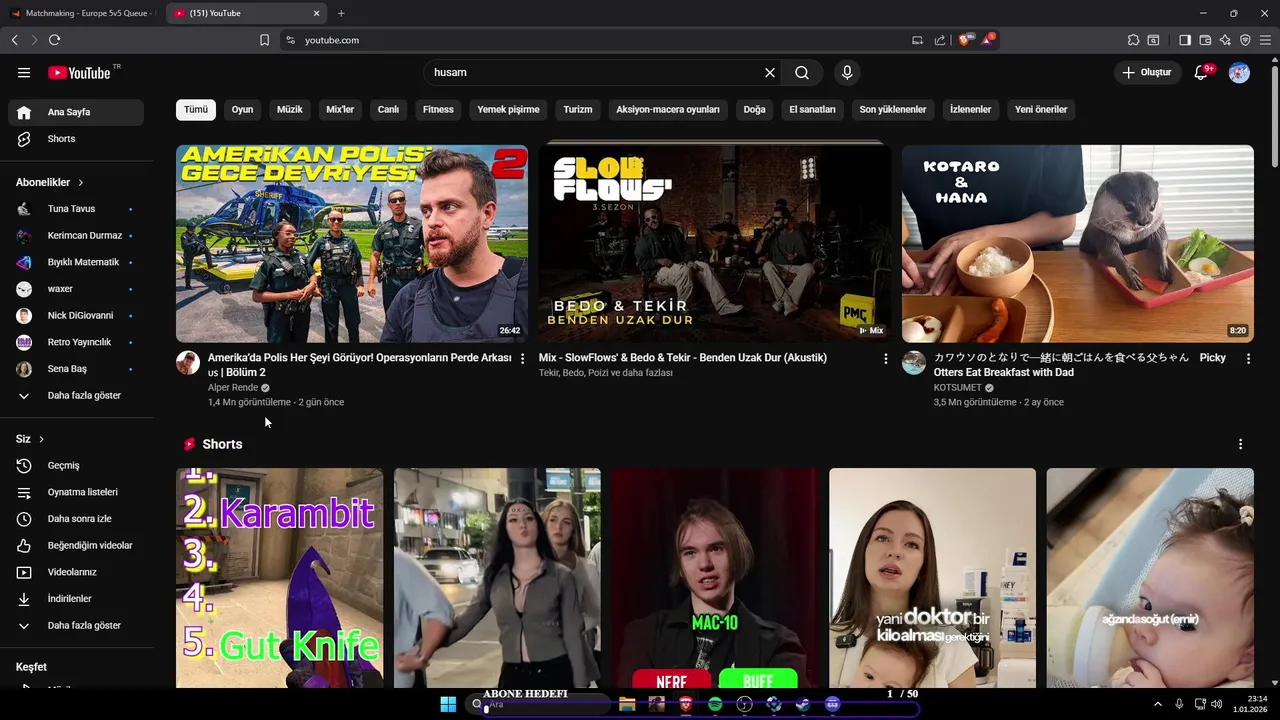Click the Oluştur create button
This screenshot has height=720, width=1280.
1146,73
